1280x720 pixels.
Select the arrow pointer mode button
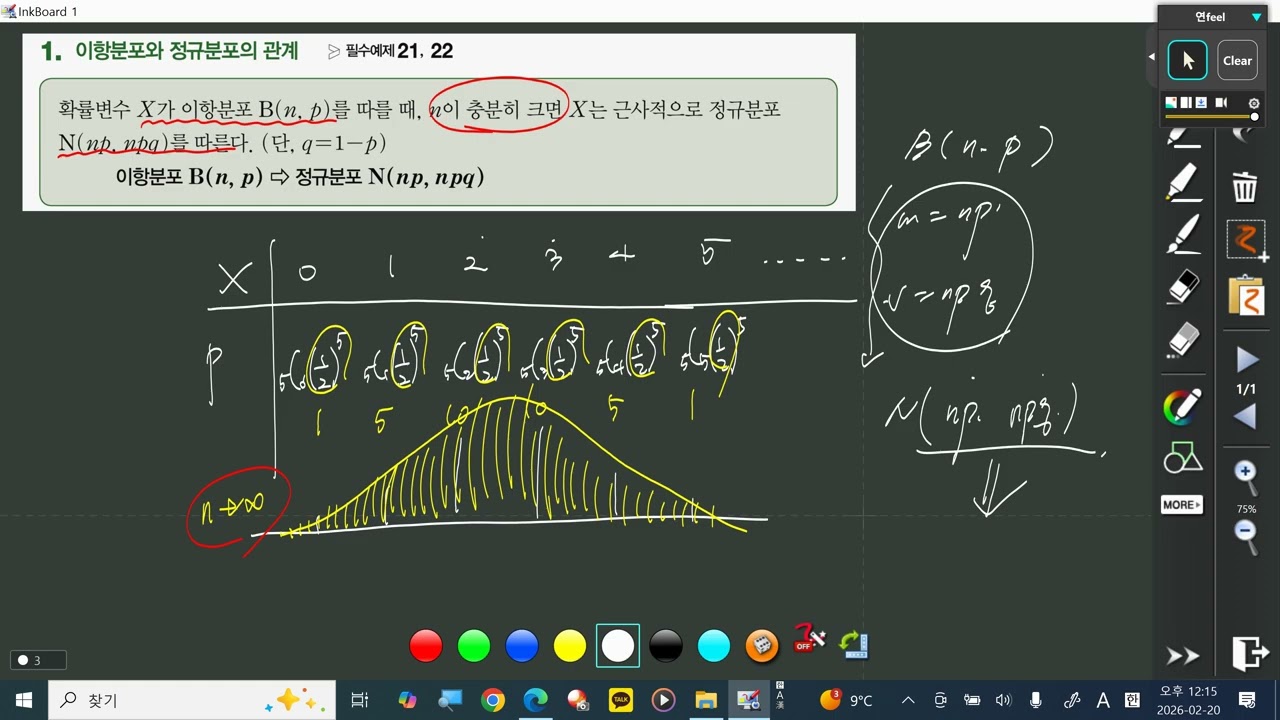coord(1187,60)
